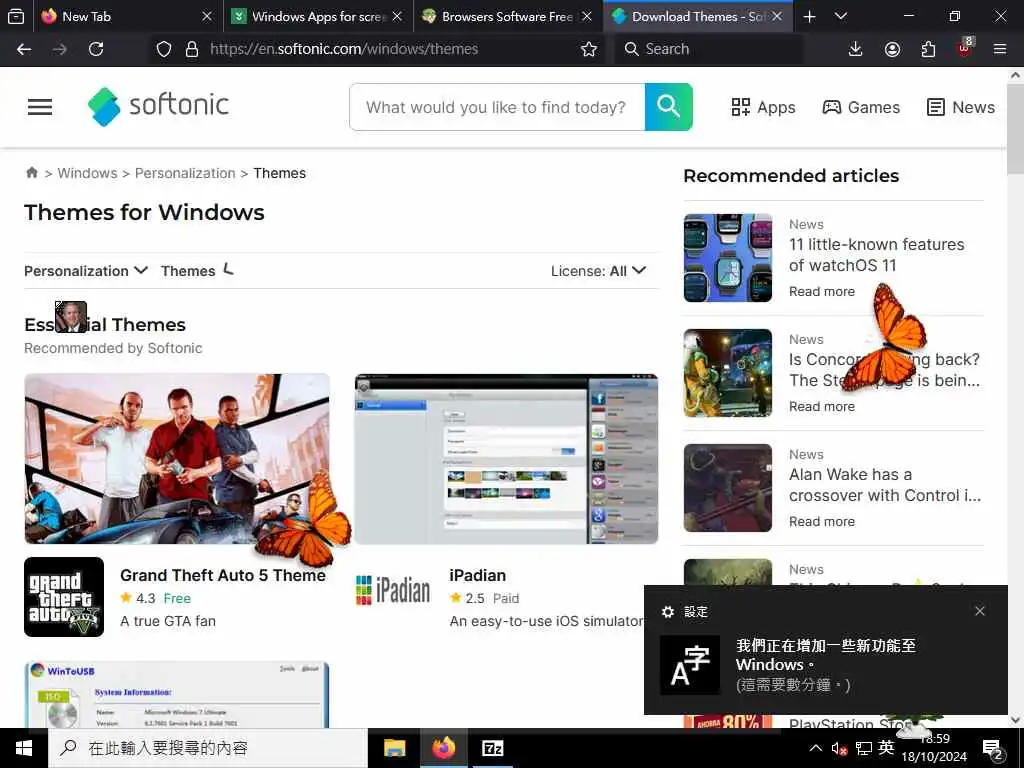Viewport: 1024px width, 768px height.
Task: Open the uBlock Origin extension icon
Action: (965, 47)
